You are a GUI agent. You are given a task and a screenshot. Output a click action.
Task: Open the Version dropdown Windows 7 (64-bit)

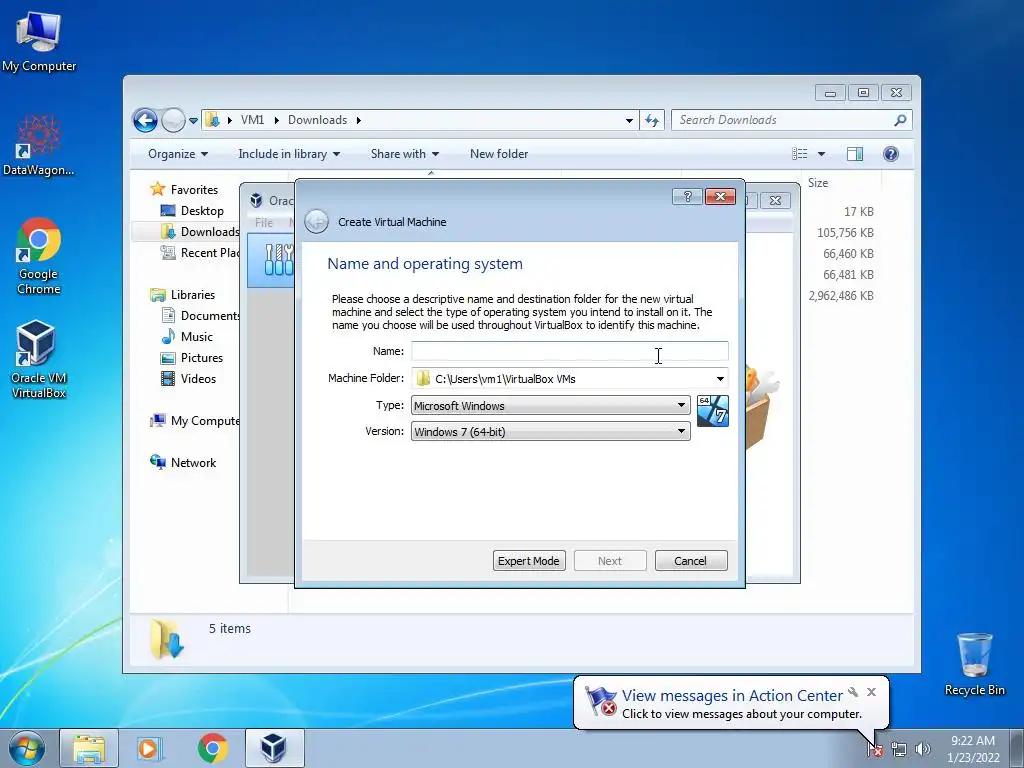tap(551, 432)
